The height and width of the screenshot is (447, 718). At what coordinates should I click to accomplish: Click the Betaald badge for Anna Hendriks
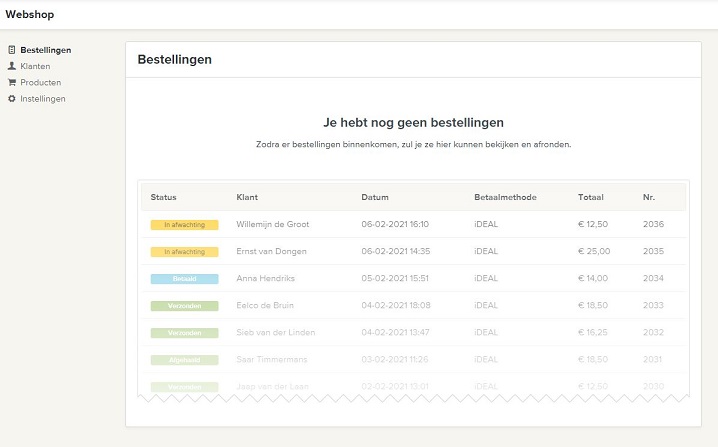click(x=185, y=278)
